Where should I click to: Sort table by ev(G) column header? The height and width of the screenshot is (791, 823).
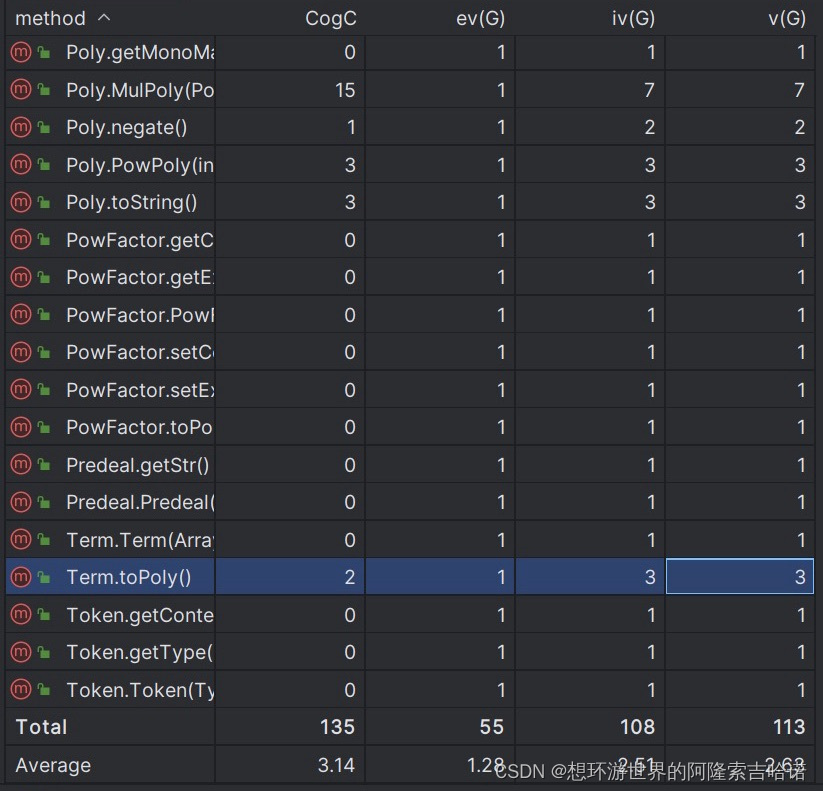coord(480,18)
